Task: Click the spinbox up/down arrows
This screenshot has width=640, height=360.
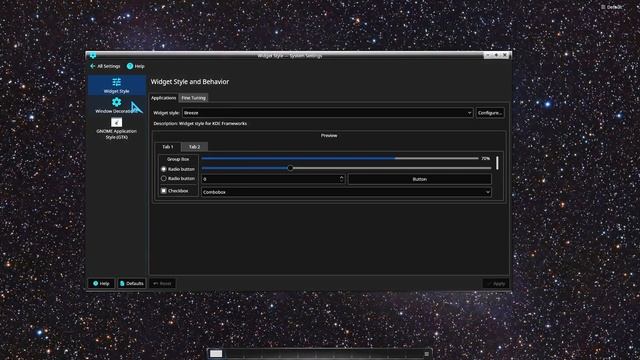Action: (342, 179)
